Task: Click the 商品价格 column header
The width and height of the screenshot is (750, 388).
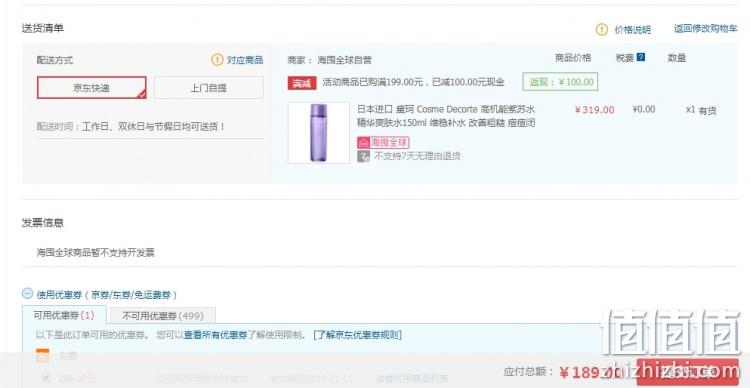Action: point(573,58)
